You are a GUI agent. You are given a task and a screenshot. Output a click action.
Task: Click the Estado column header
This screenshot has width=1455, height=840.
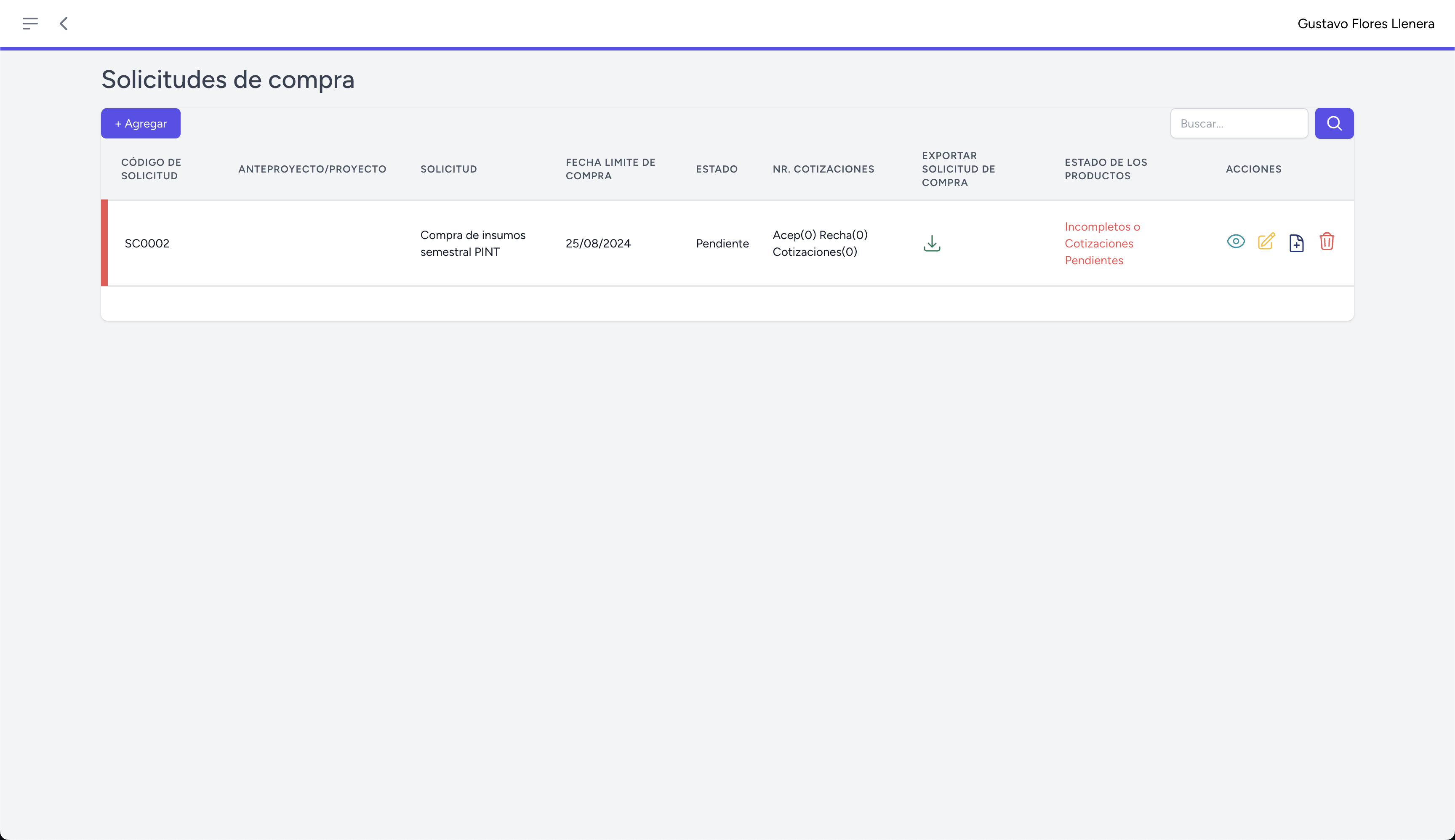tap(716, 169)
